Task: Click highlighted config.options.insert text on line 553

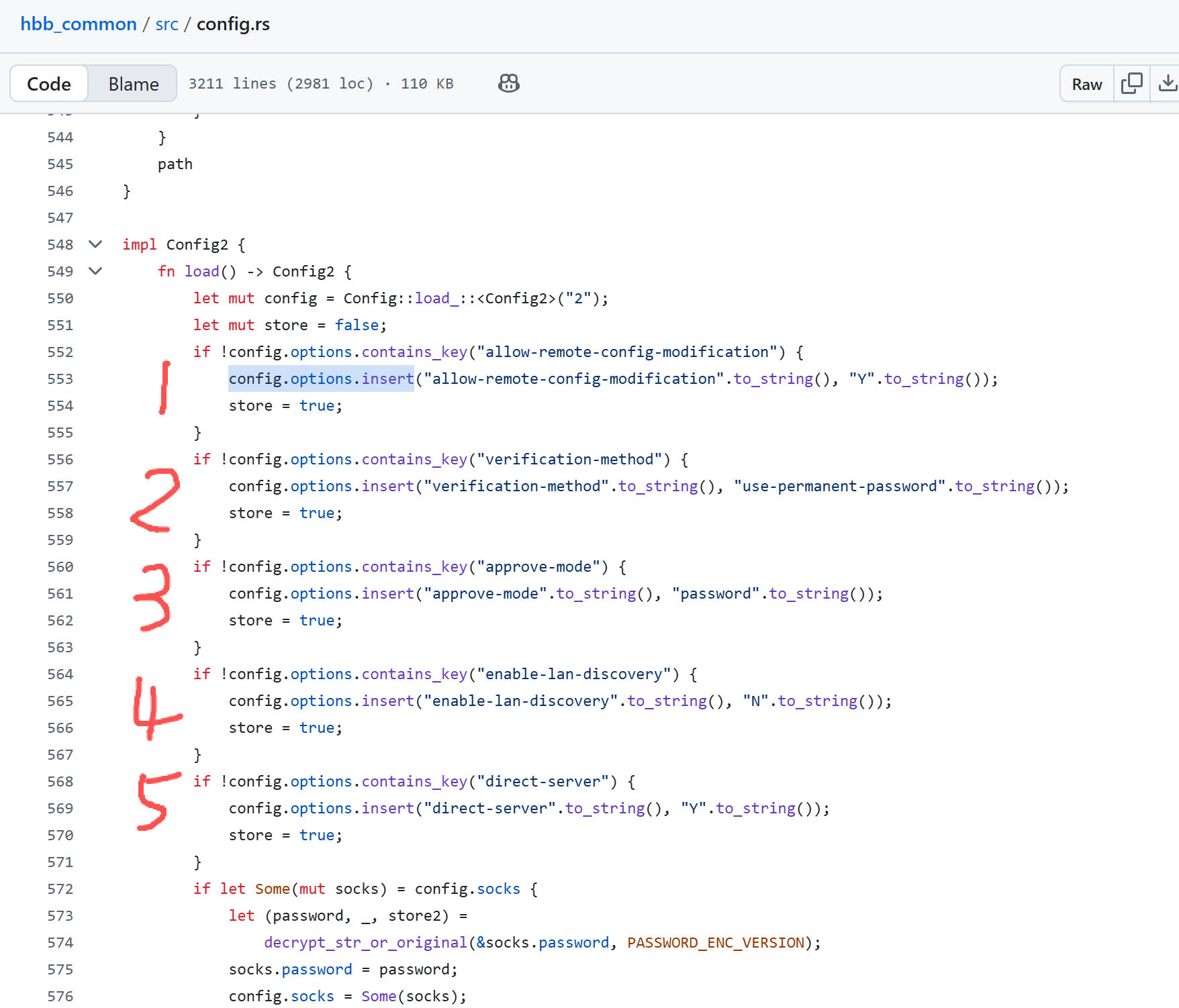Action: click(321, 379)
